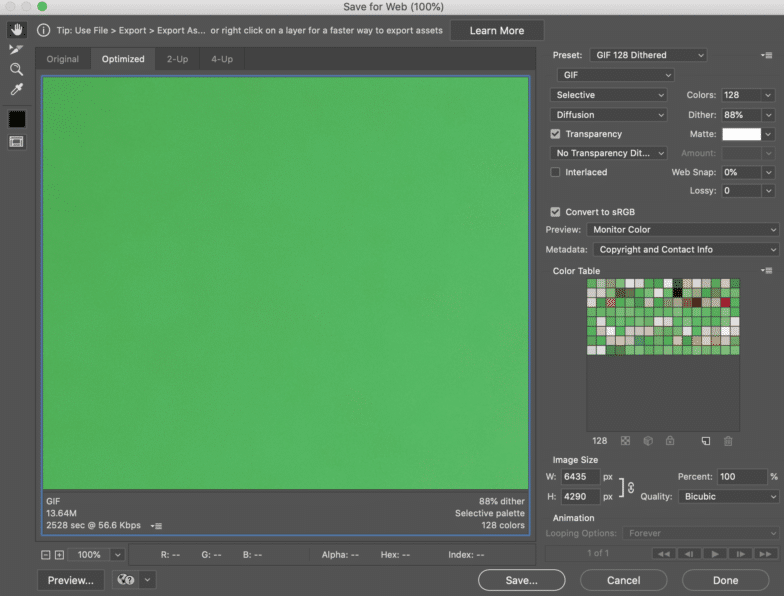Uncheck Convert to sRGB
The image size is (784, 596).
(x=556, y=212)
